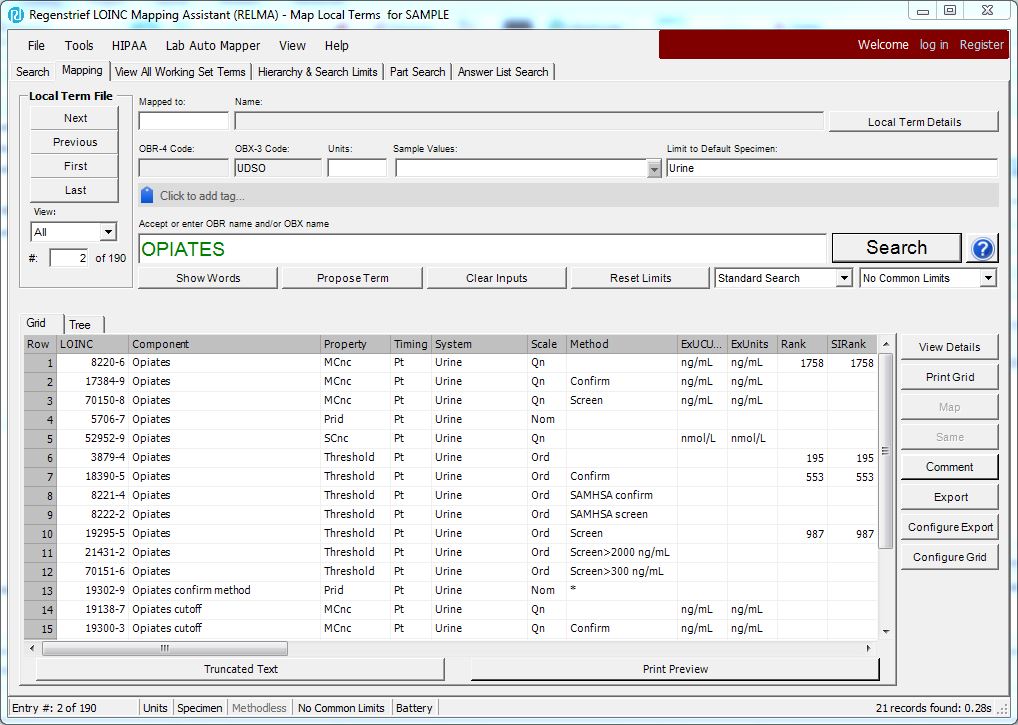1018x725 pixels.
Task: Go to the First local term
Action: tap(75, 166)
